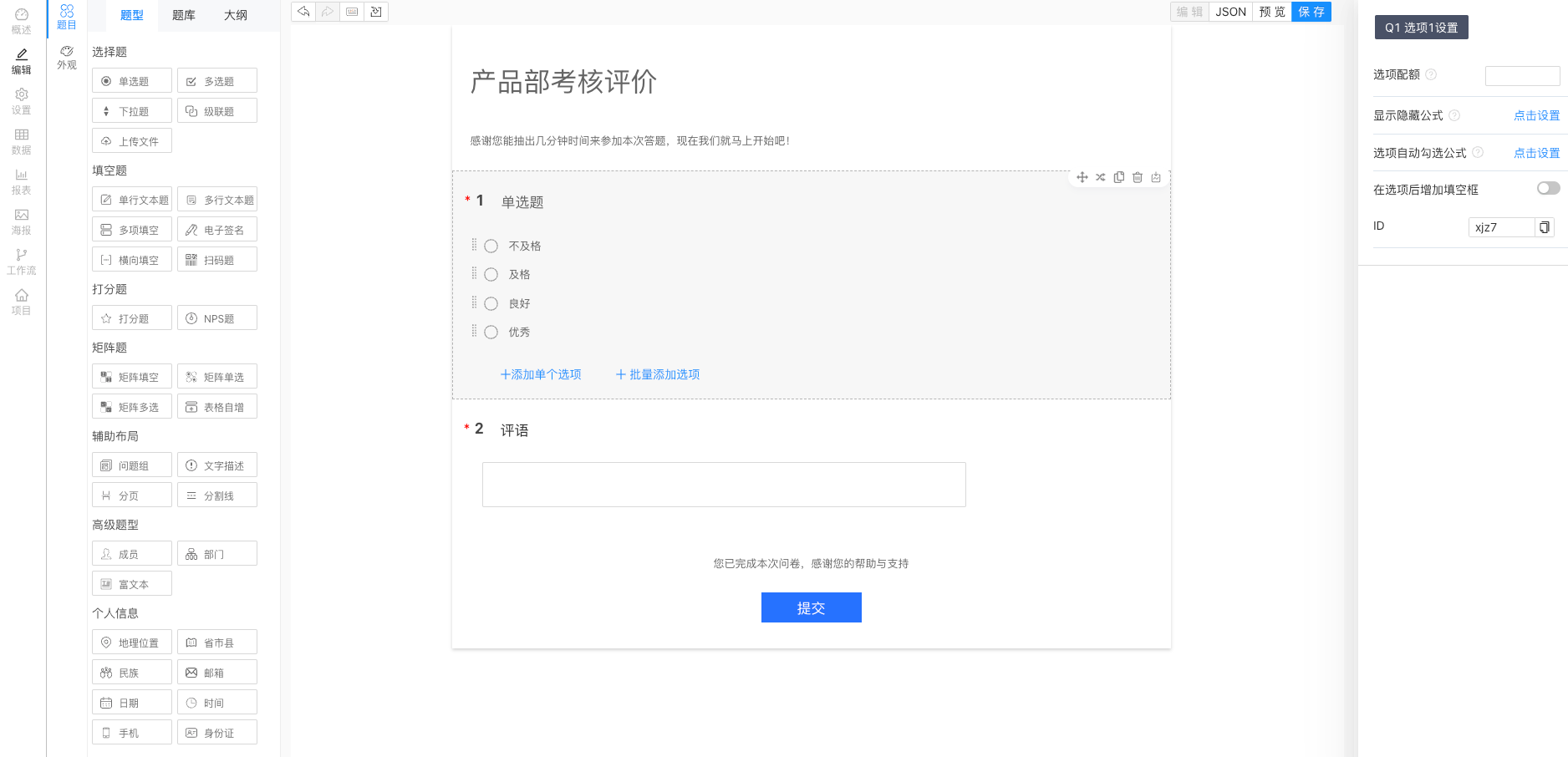Switch to the JSON tab

pos(1230,12)
